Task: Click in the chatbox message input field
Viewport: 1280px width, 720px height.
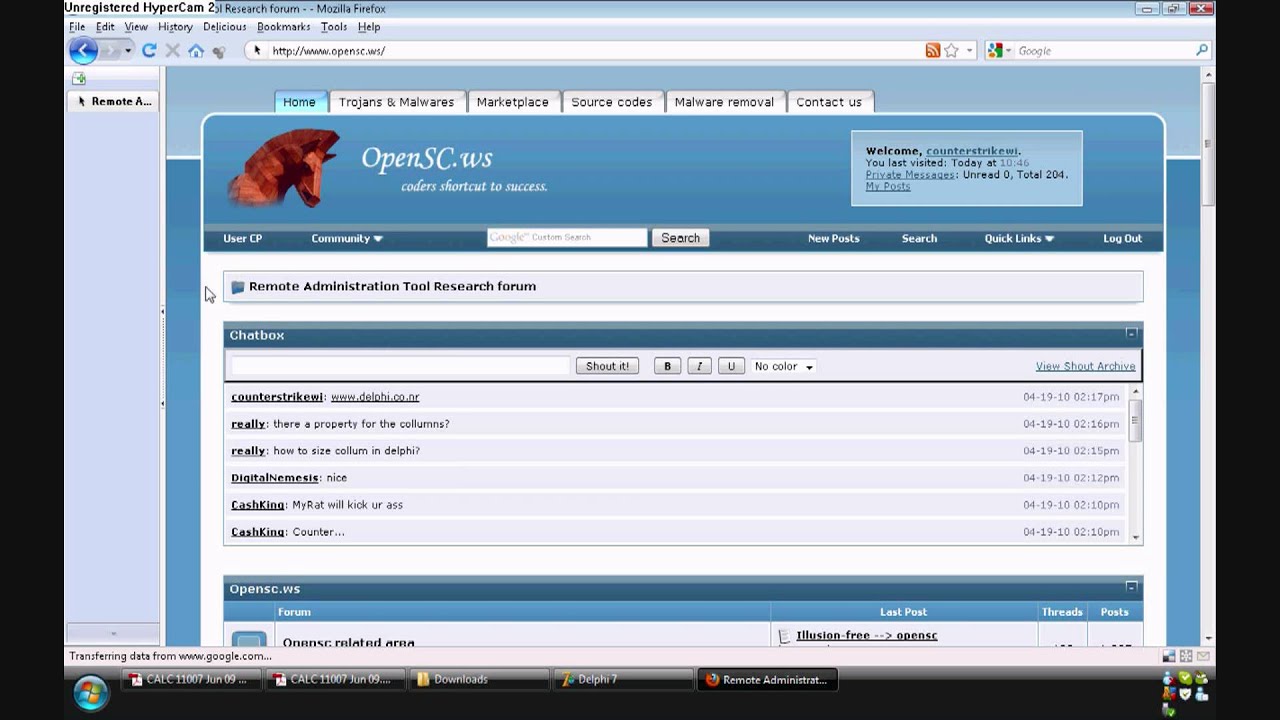Action: tap(400, 366)
